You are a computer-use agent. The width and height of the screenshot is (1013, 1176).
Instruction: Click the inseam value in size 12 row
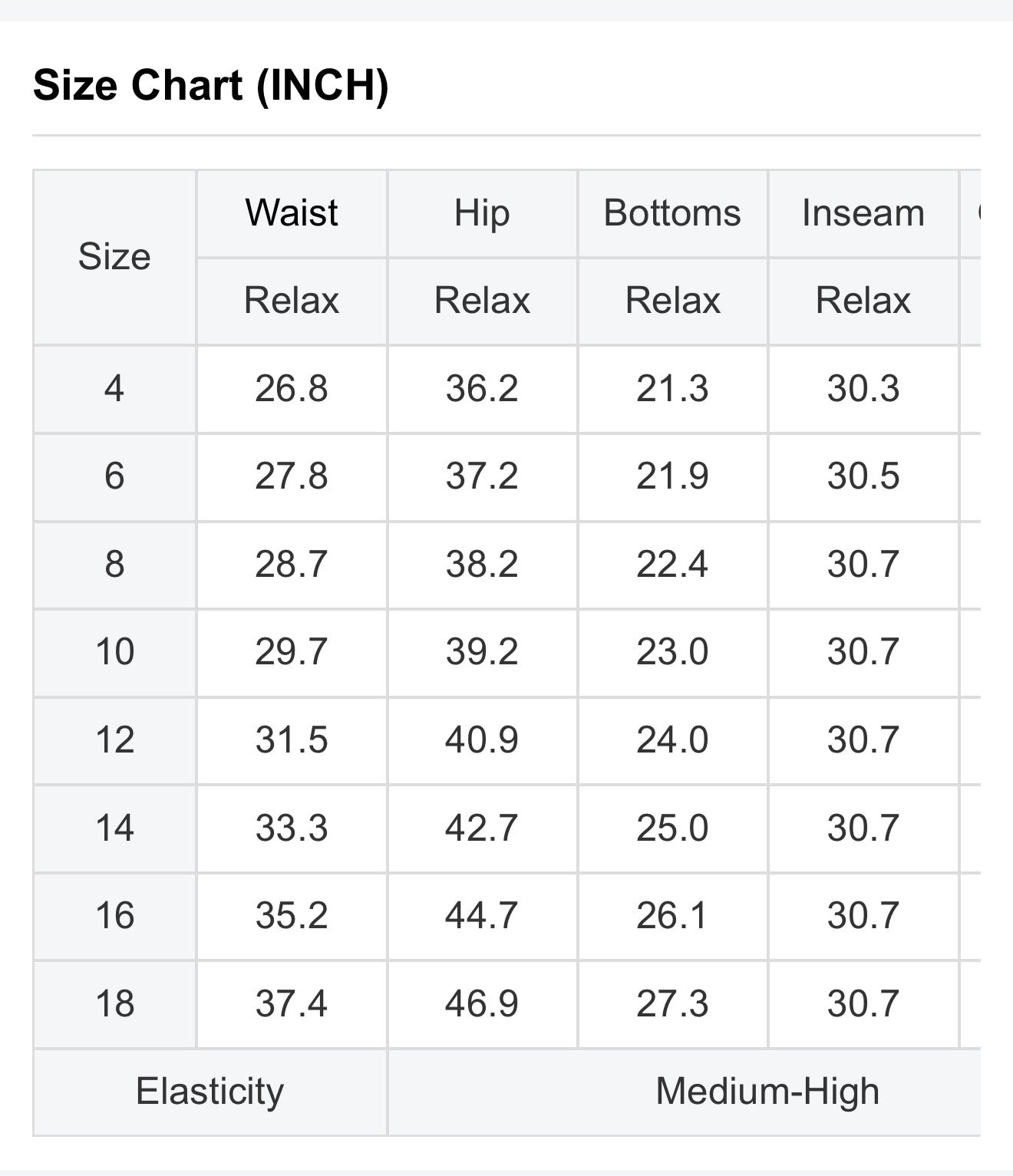click(x=863, y=740)
